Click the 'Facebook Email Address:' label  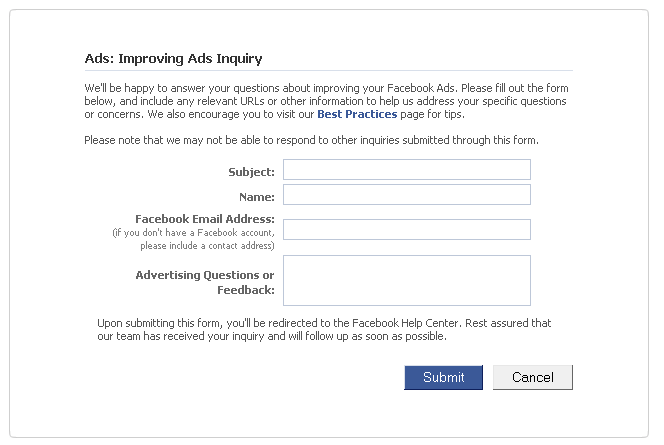point(205,219)
